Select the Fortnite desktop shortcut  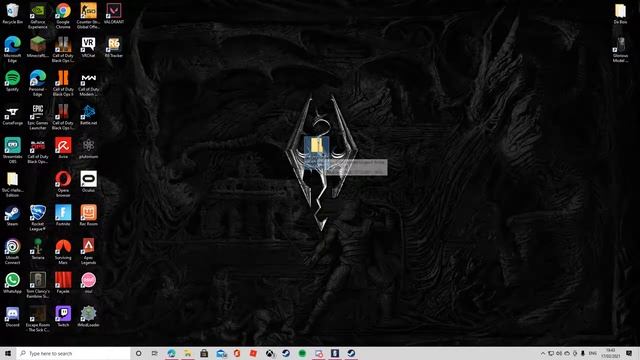click(63, 216)
